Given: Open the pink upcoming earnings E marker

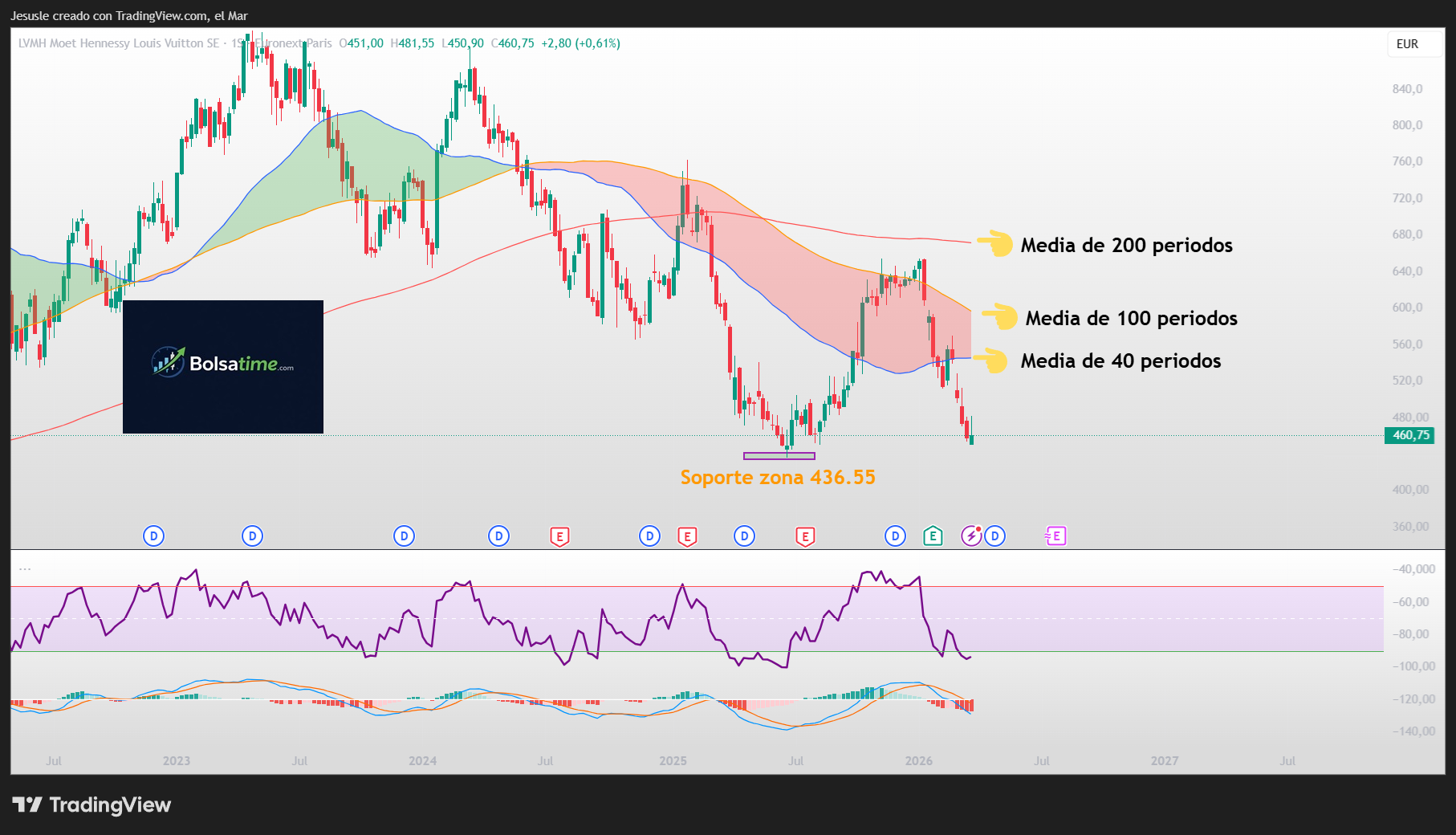Looking at the screenshot, I should [x=1055, y=536].
